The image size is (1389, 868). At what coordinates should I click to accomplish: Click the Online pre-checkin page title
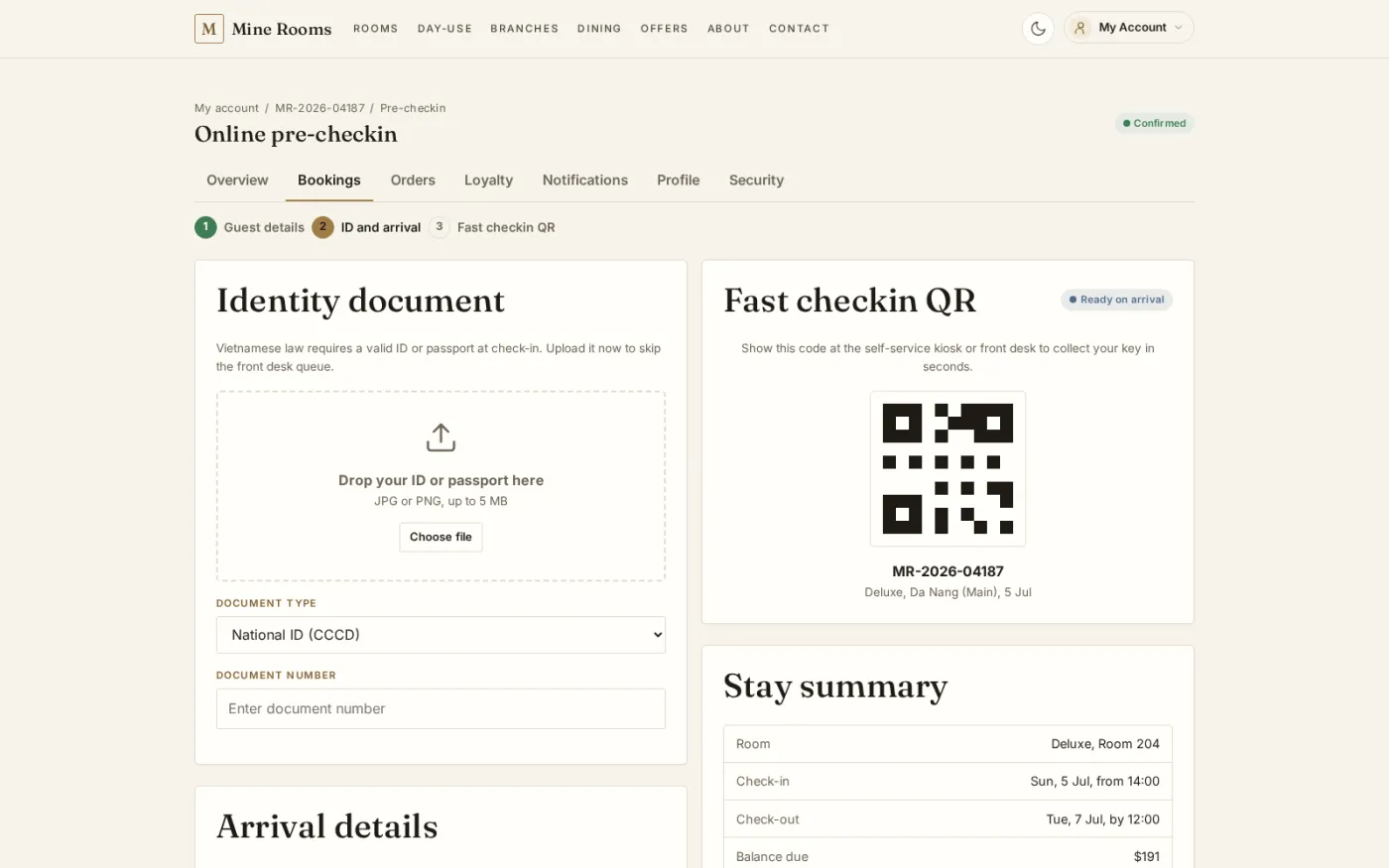click(x=296, y=134)
